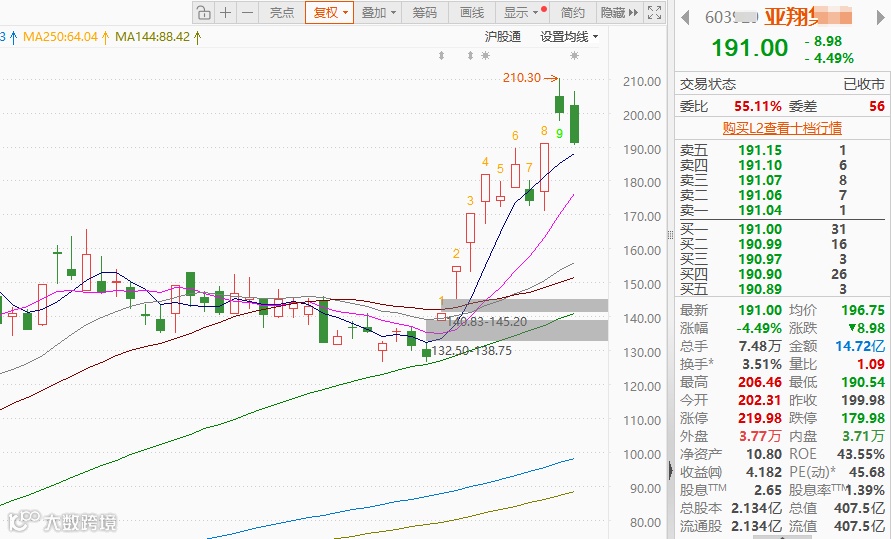This screenshot has width=891, height=539.
Task: Click the 最低 190.54 value
Action: [x=863, y=382]
